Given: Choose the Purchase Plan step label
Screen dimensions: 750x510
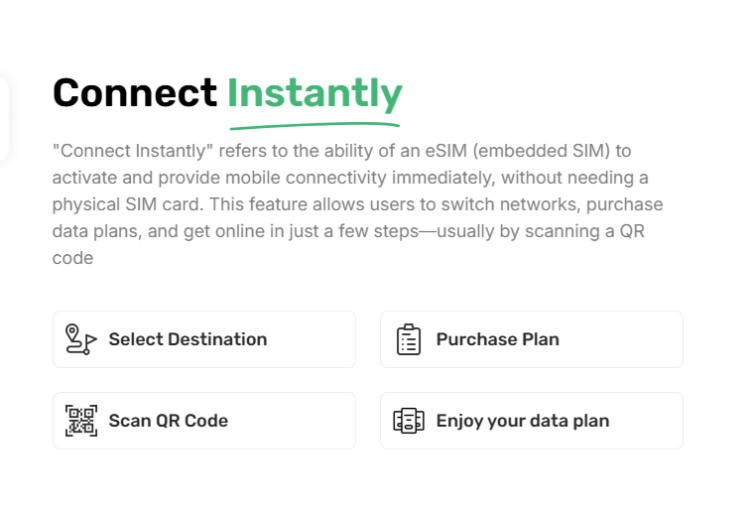Looking at the screenshot, I should point(497,339).
